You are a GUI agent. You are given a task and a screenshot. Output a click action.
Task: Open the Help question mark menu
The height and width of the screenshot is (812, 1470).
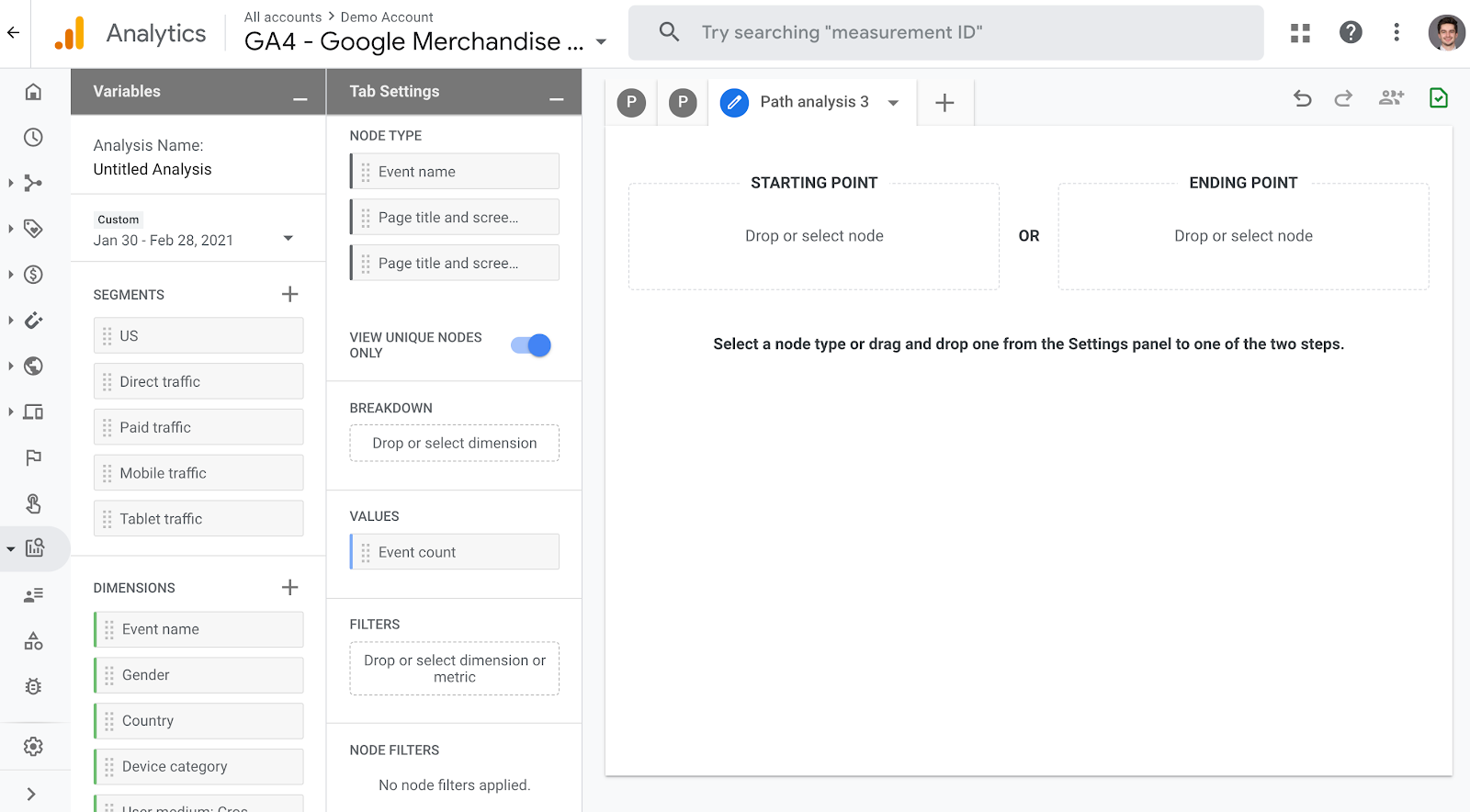(x=1351, y=33)
